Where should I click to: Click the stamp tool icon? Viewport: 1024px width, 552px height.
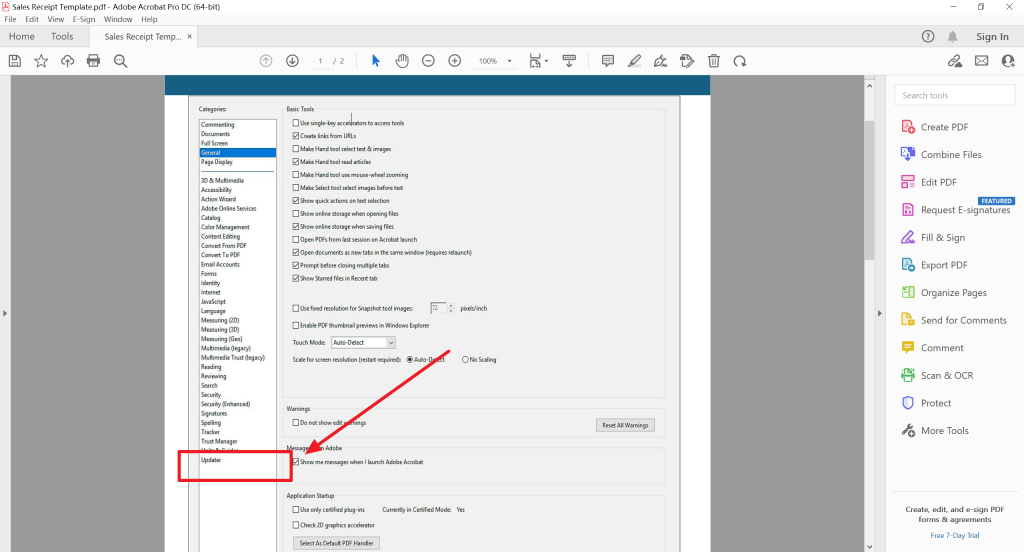pyautogui.click(x=687, y=61)
